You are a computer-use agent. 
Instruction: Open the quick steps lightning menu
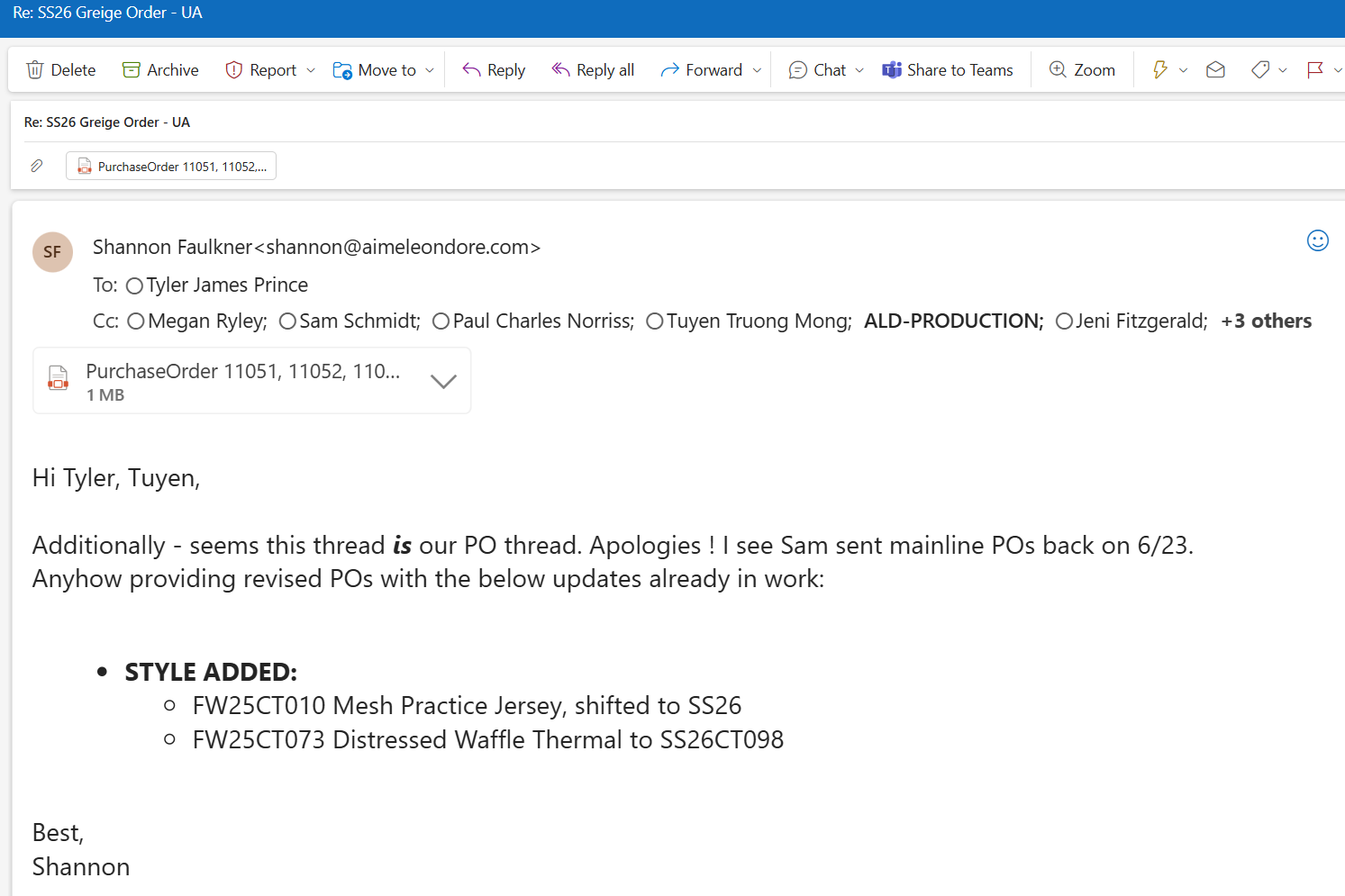(x=1160, y=70)
